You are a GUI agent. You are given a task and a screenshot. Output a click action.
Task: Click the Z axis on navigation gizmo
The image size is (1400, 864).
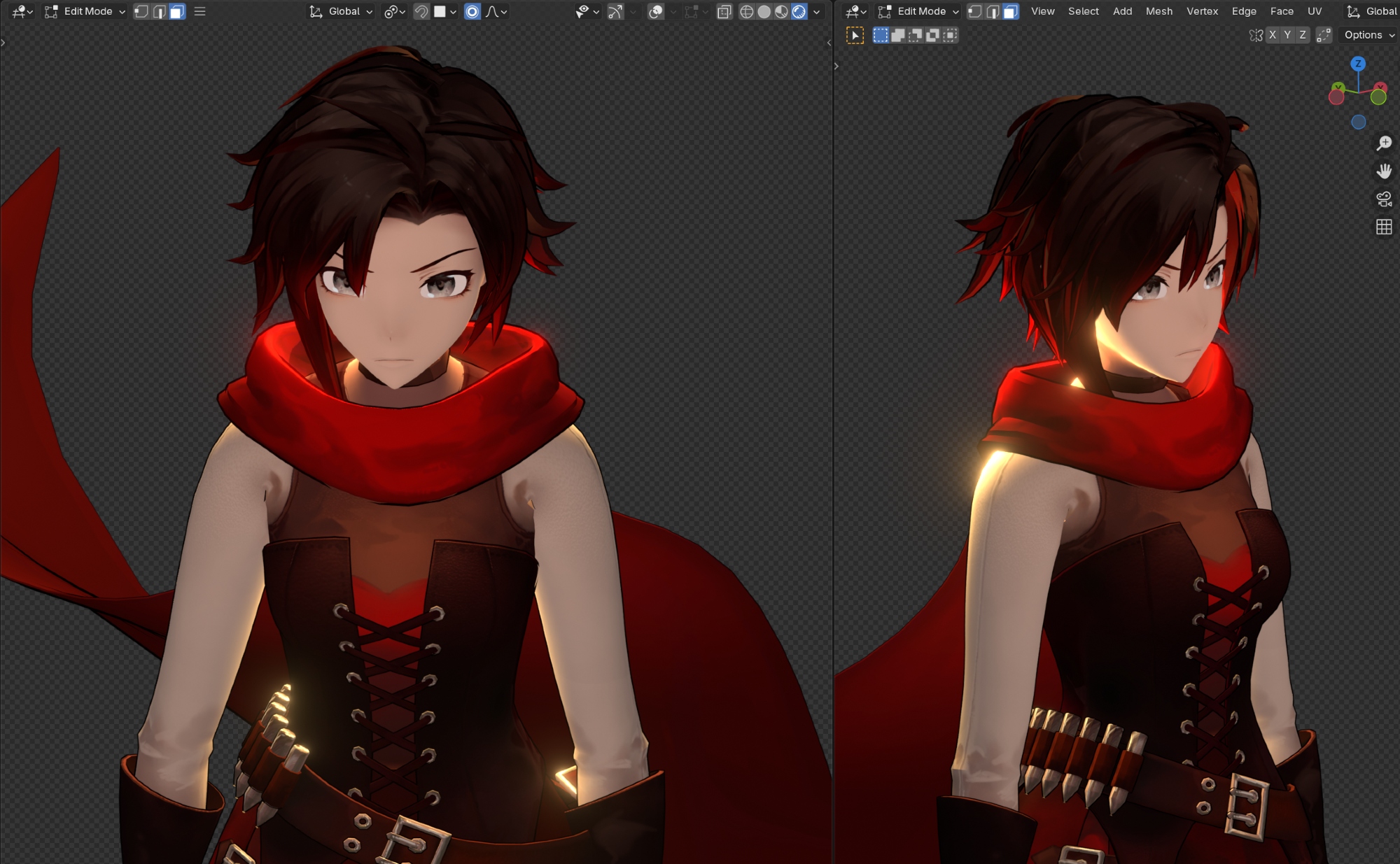[x=1358, y=64]
